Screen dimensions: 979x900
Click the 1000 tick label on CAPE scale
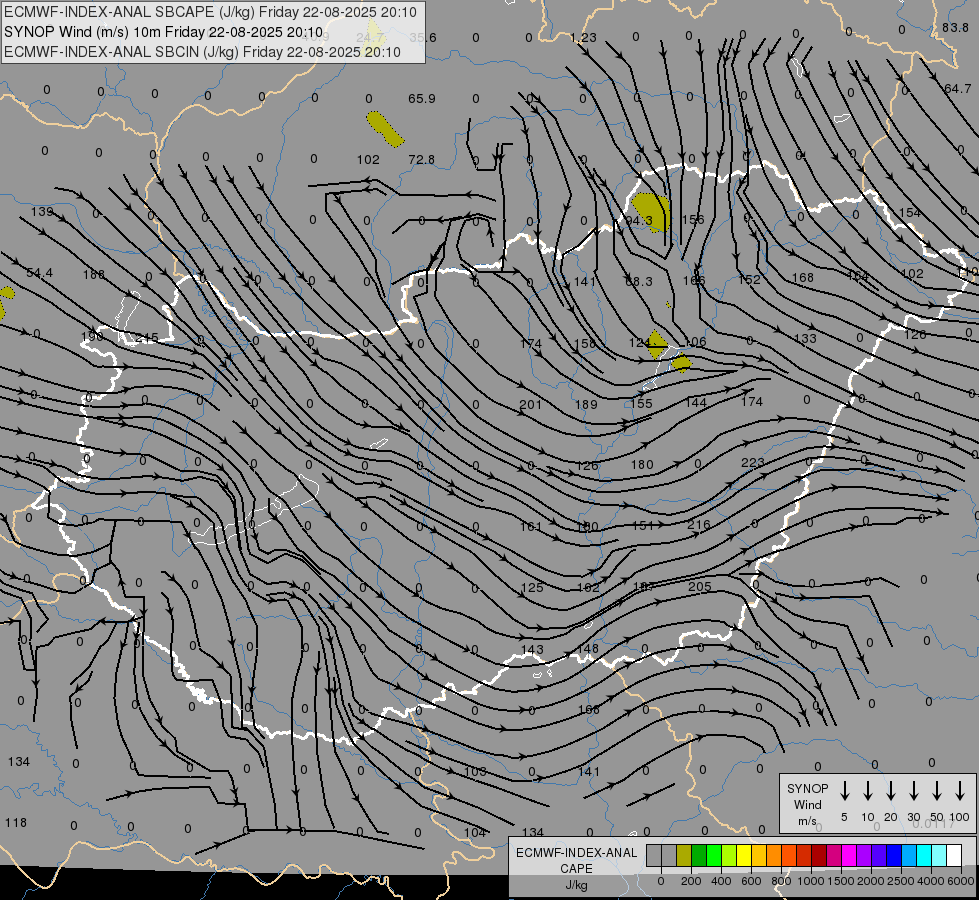click(810, 881)
